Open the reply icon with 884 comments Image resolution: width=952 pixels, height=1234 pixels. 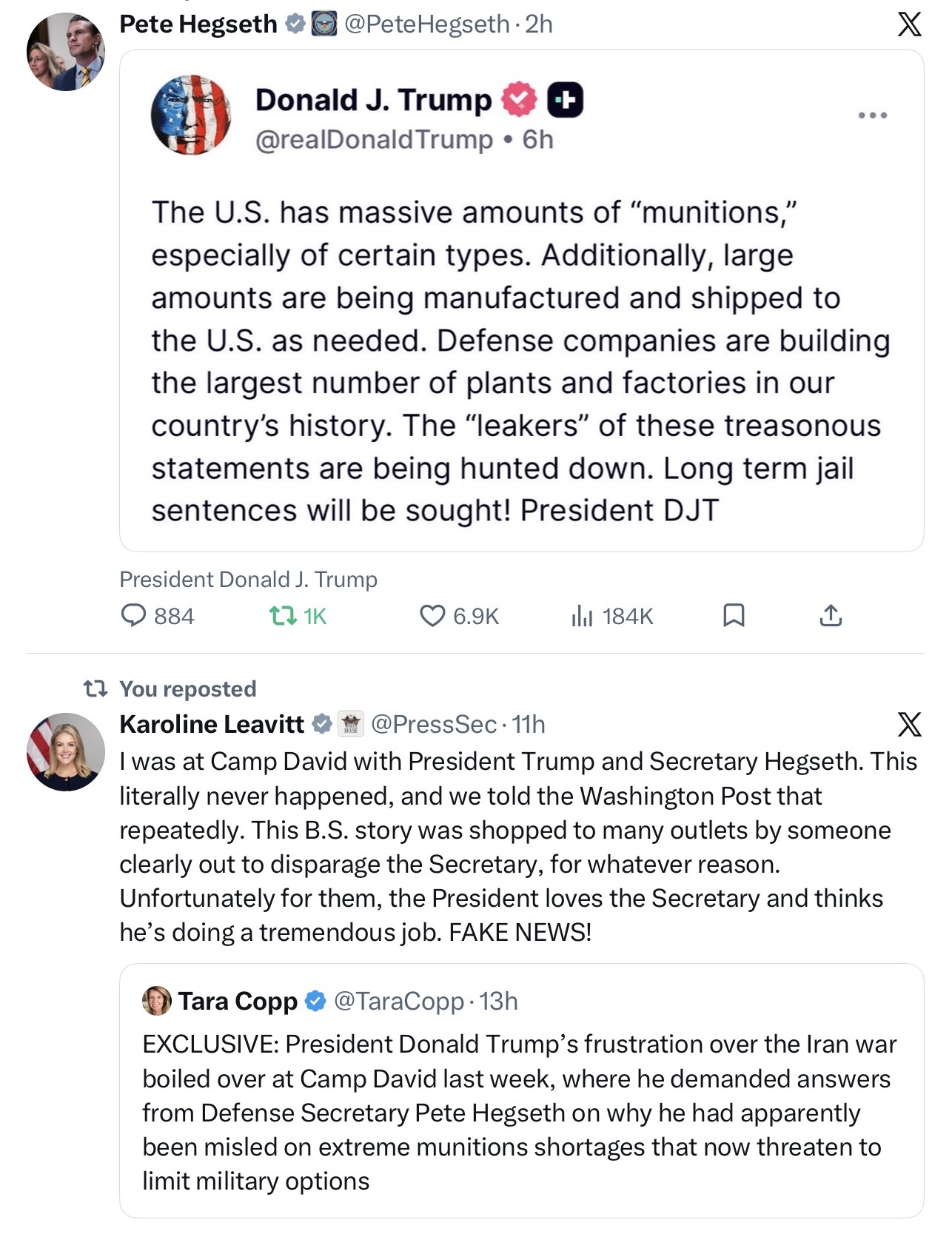[x=134, y=615]
